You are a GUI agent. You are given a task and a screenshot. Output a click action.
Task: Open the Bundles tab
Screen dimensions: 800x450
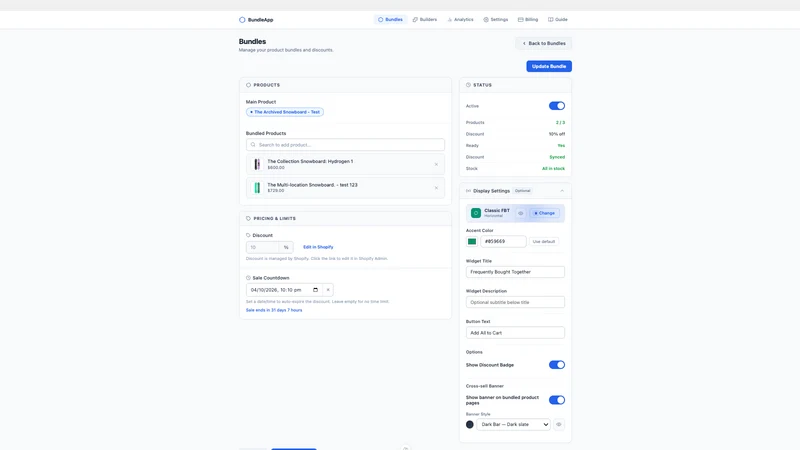390,19
